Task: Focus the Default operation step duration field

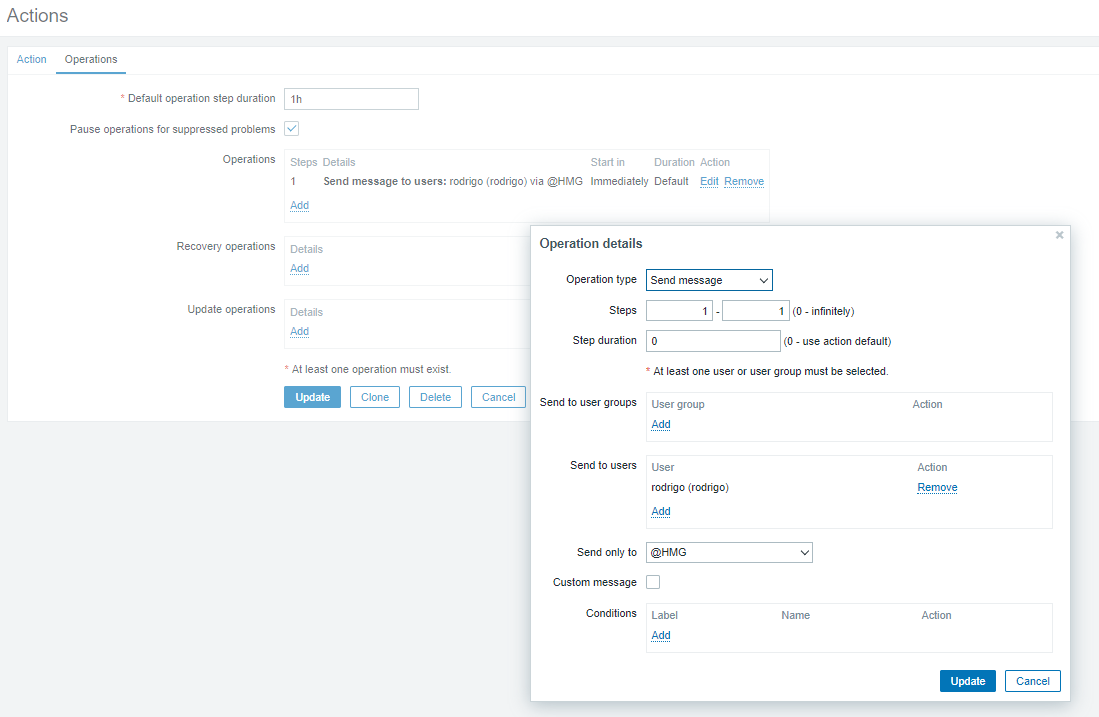Action: coord(351,99)
